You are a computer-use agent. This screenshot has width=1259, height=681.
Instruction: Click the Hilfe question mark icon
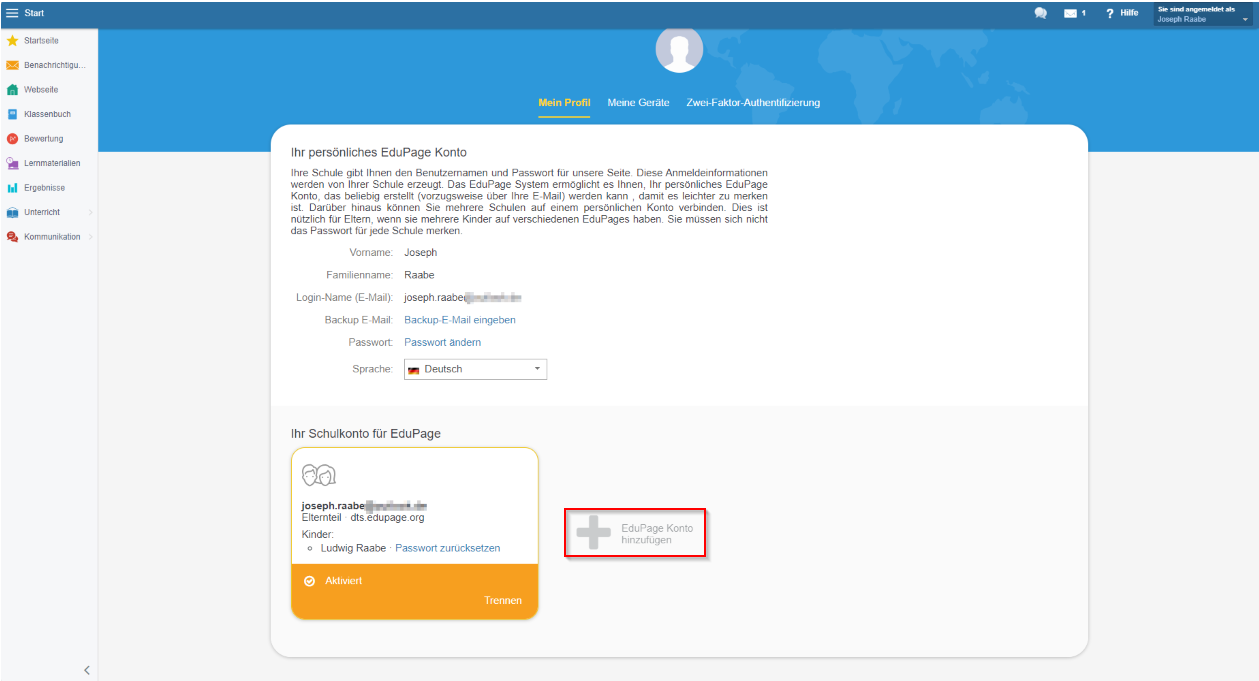click(1110, 13)
